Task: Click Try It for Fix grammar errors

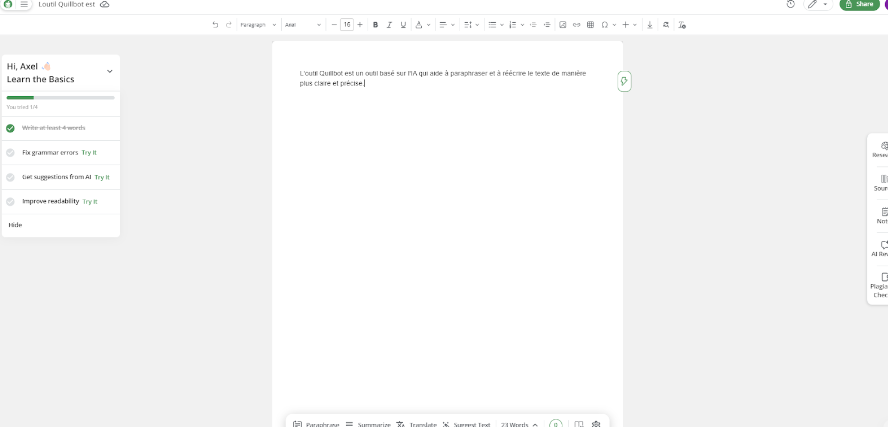Action: 89,153
